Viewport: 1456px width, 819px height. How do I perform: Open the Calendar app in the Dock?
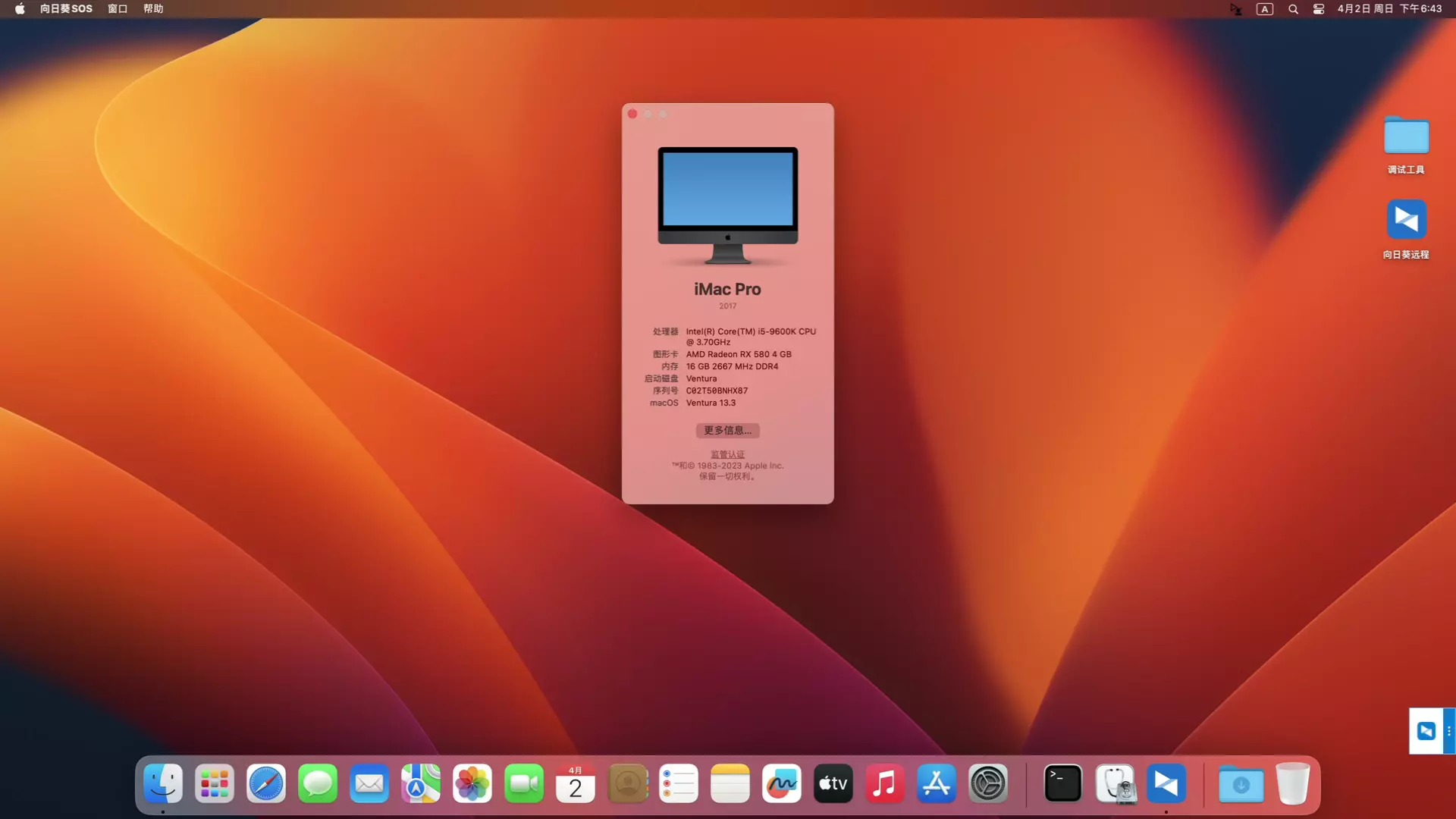click(576, 783)
